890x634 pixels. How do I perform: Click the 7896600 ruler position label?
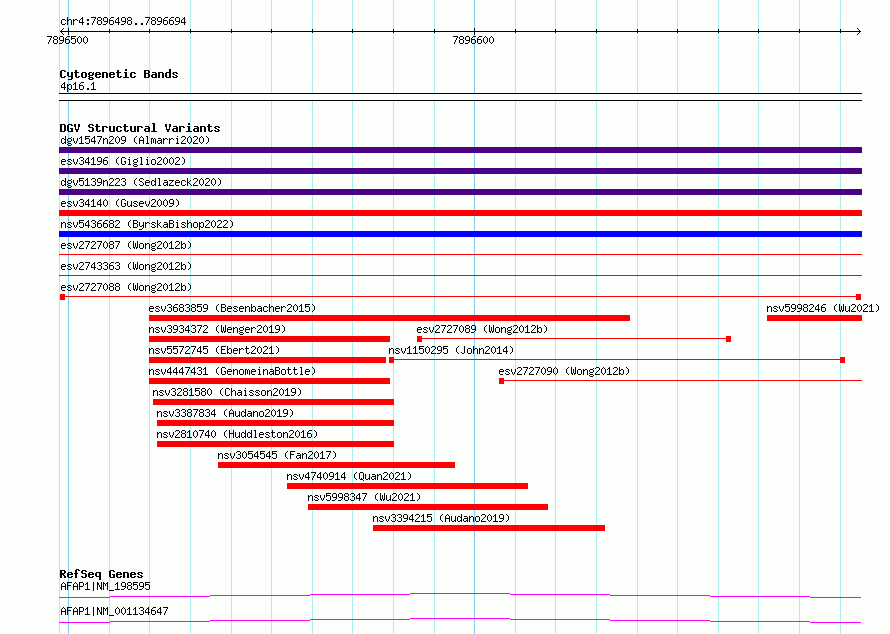[473, 40]
